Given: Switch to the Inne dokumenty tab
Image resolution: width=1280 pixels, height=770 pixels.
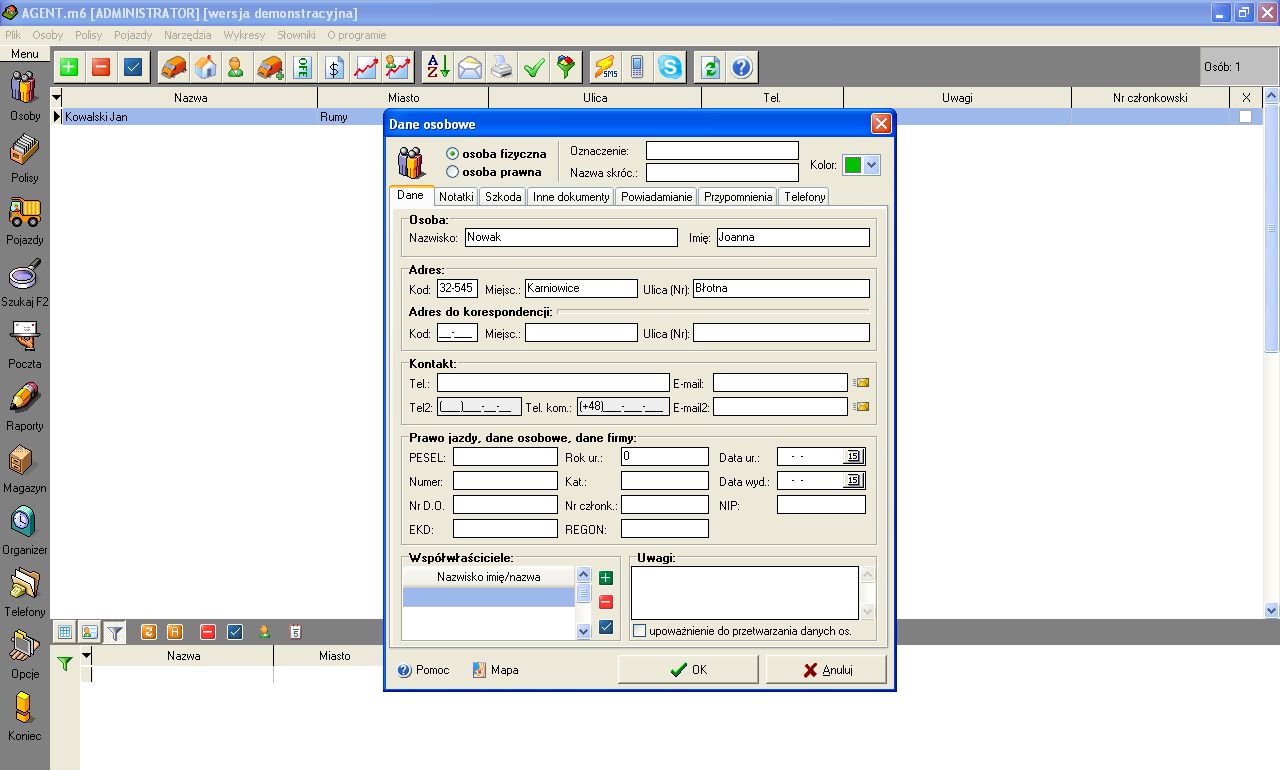Looking at the screenshot, I should pos(571,197).
